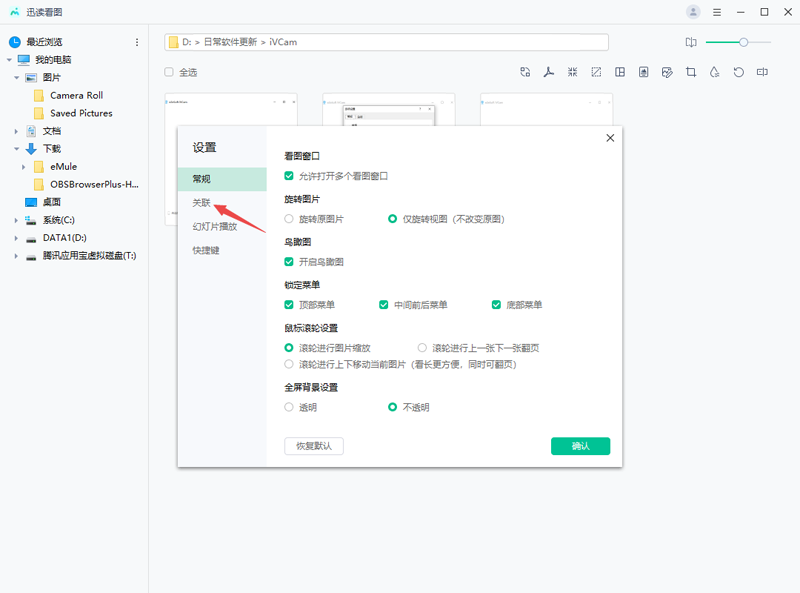Click the book flip-view icon beside zoom slider
The image size is (800, 593).
click(x=690, y=42)
